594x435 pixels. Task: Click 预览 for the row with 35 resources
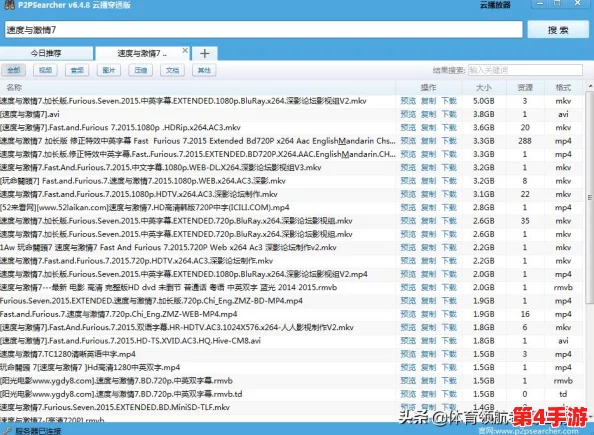pyautogui.click(x=408, y=221)
